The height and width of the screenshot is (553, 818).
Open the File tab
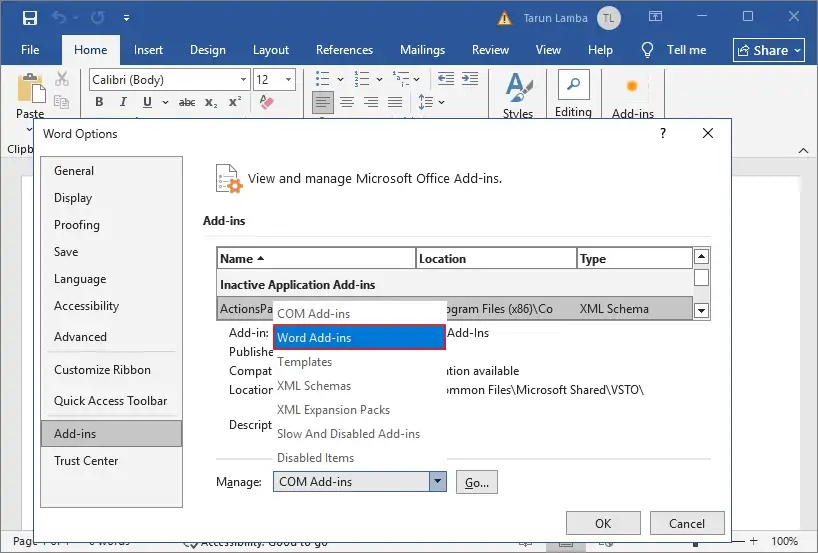point(30,50)
